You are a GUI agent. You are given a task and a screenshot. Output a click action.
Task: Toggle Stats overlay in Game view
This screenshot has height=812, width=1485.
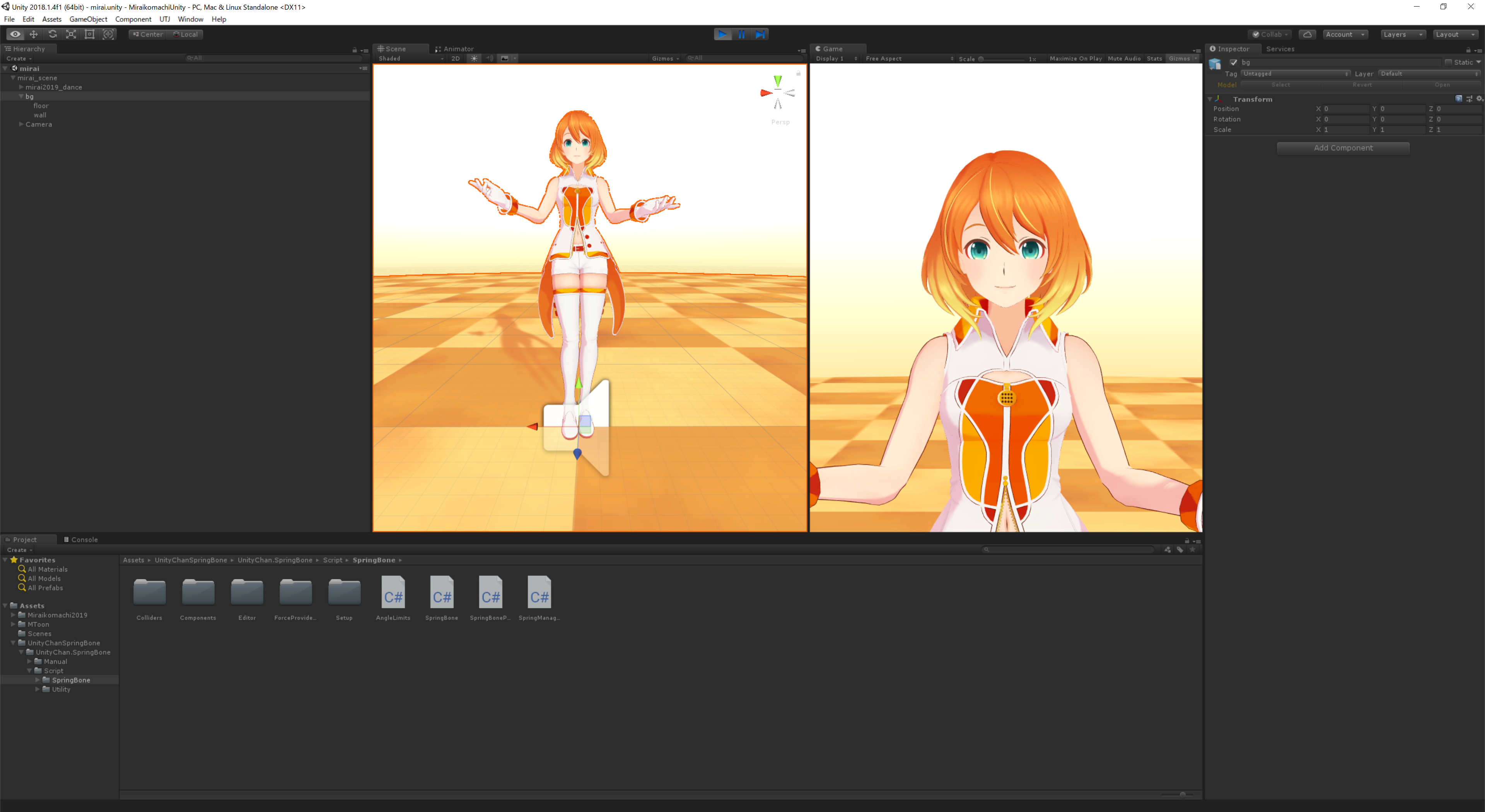tap(1154, 58)
